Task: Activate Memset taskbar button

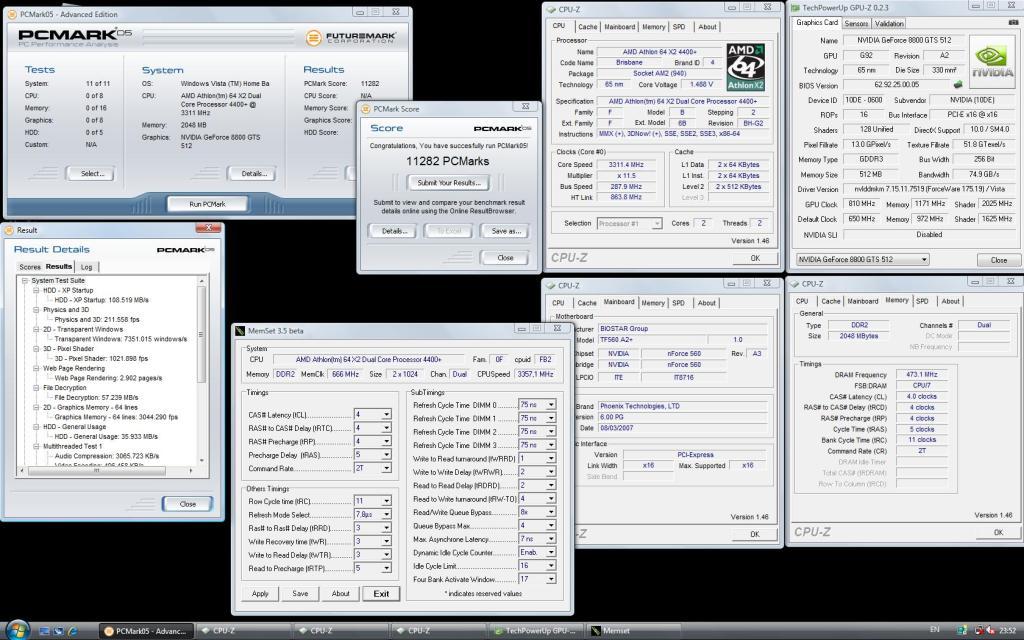Action: click(632, 631)
